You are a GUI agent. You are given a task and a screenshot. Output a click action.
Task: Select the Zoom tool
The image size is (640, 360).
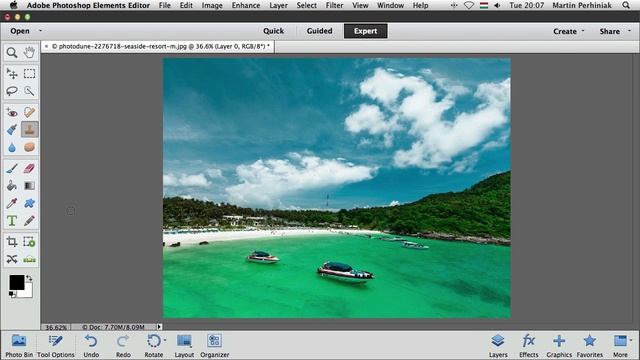tap(12, 52)
